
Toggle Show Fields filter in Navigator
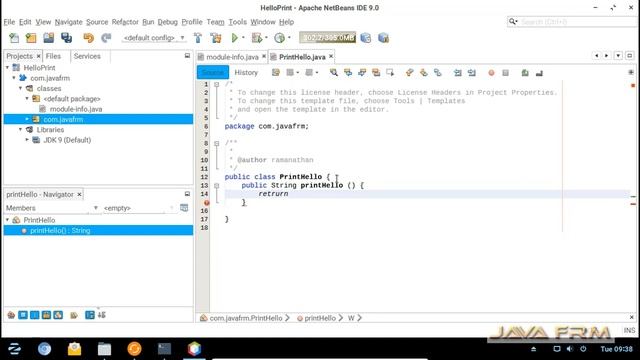click(23, 315)
